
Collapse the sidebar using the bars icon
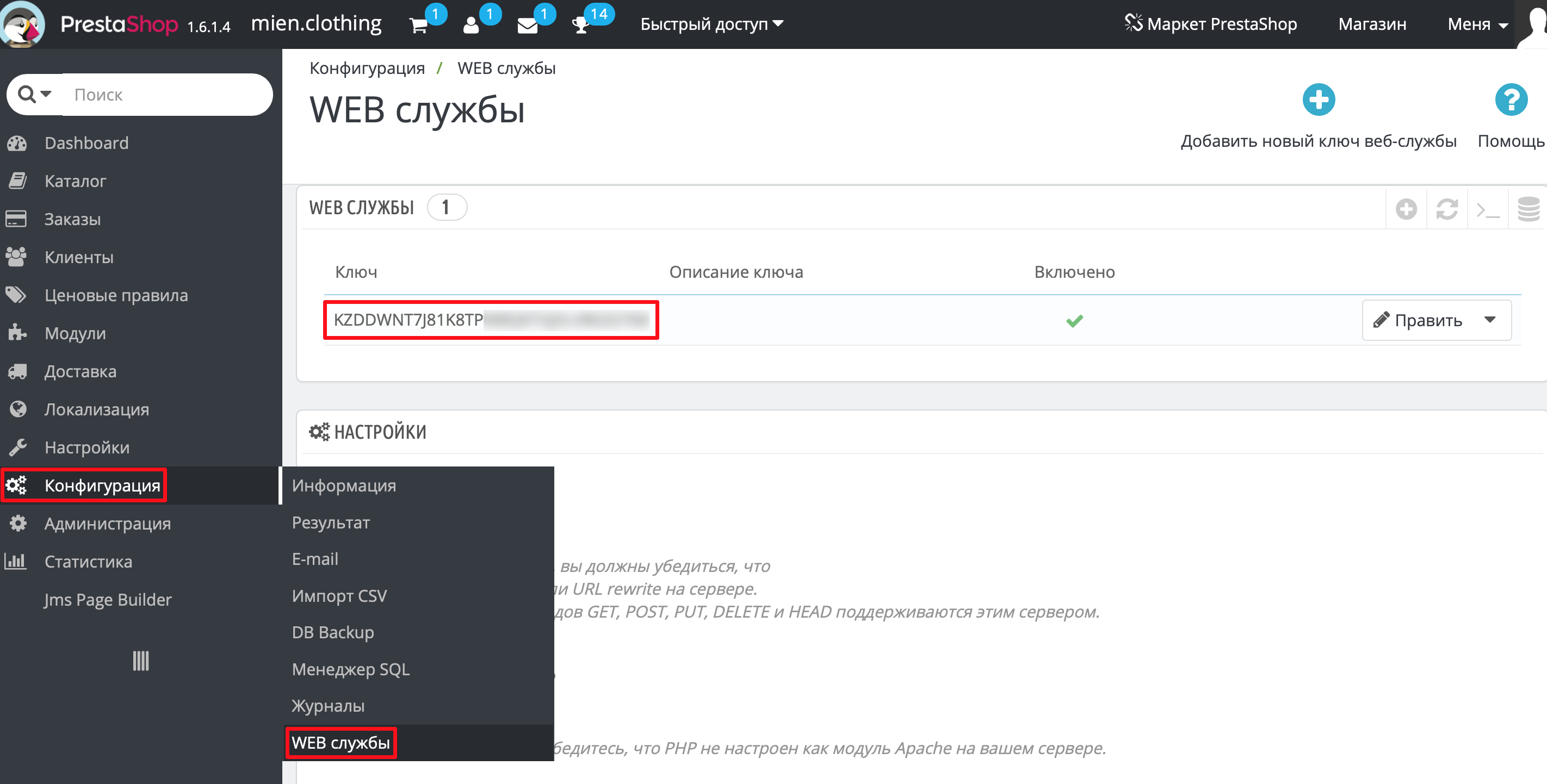[x=140, y=661]
